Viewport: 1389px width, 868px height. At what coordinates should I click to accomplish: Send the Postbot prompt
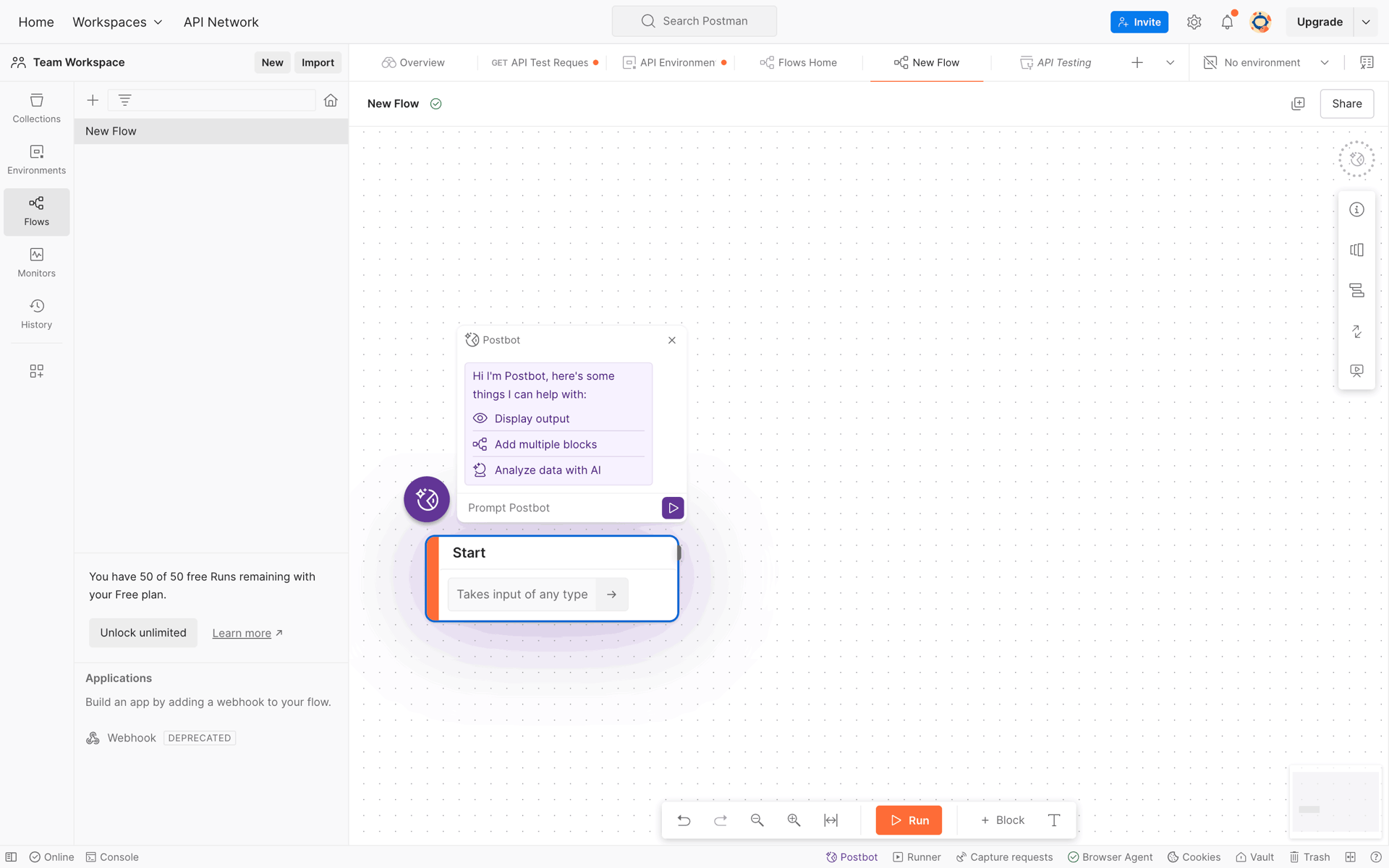673,508
